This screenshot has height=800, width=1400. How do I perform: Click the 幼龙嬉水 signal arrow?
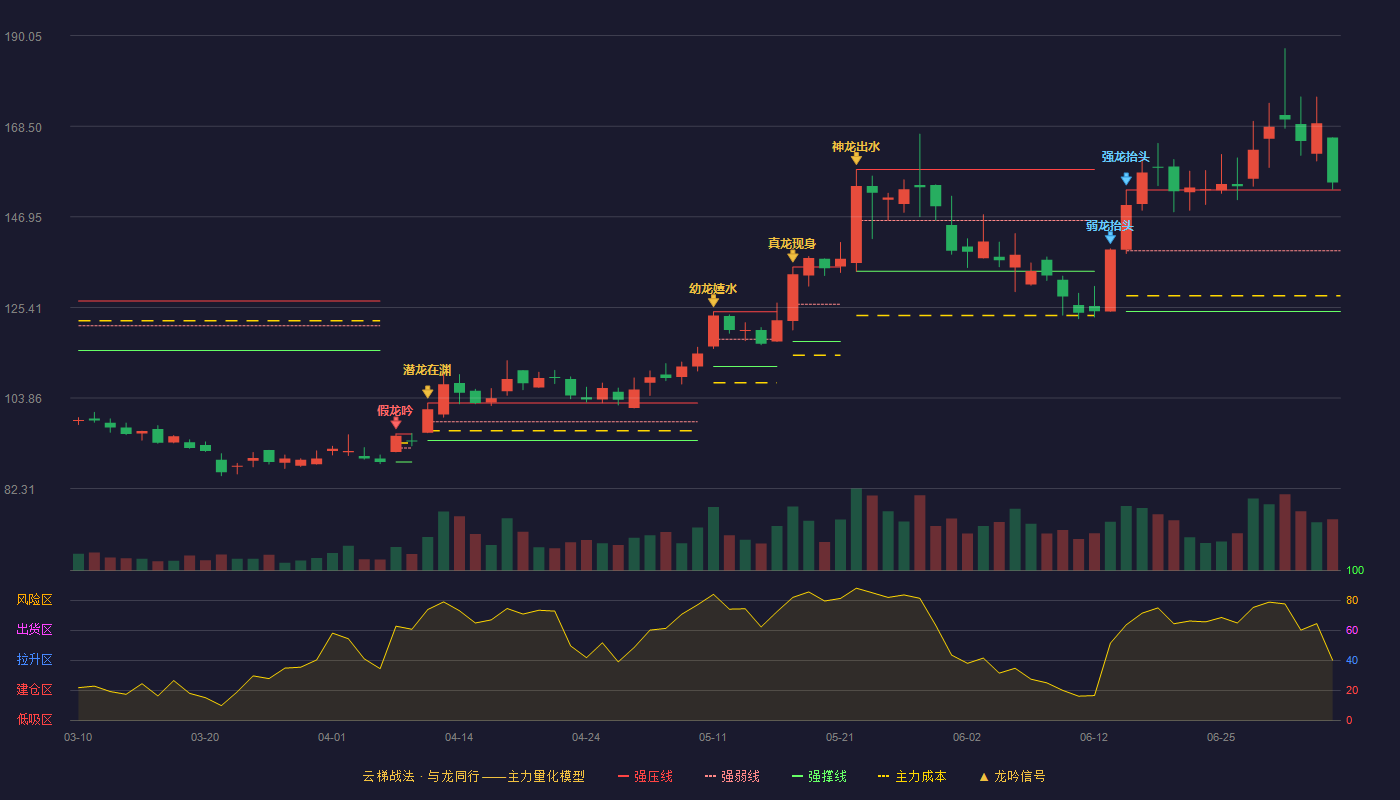tap(713, 300)
